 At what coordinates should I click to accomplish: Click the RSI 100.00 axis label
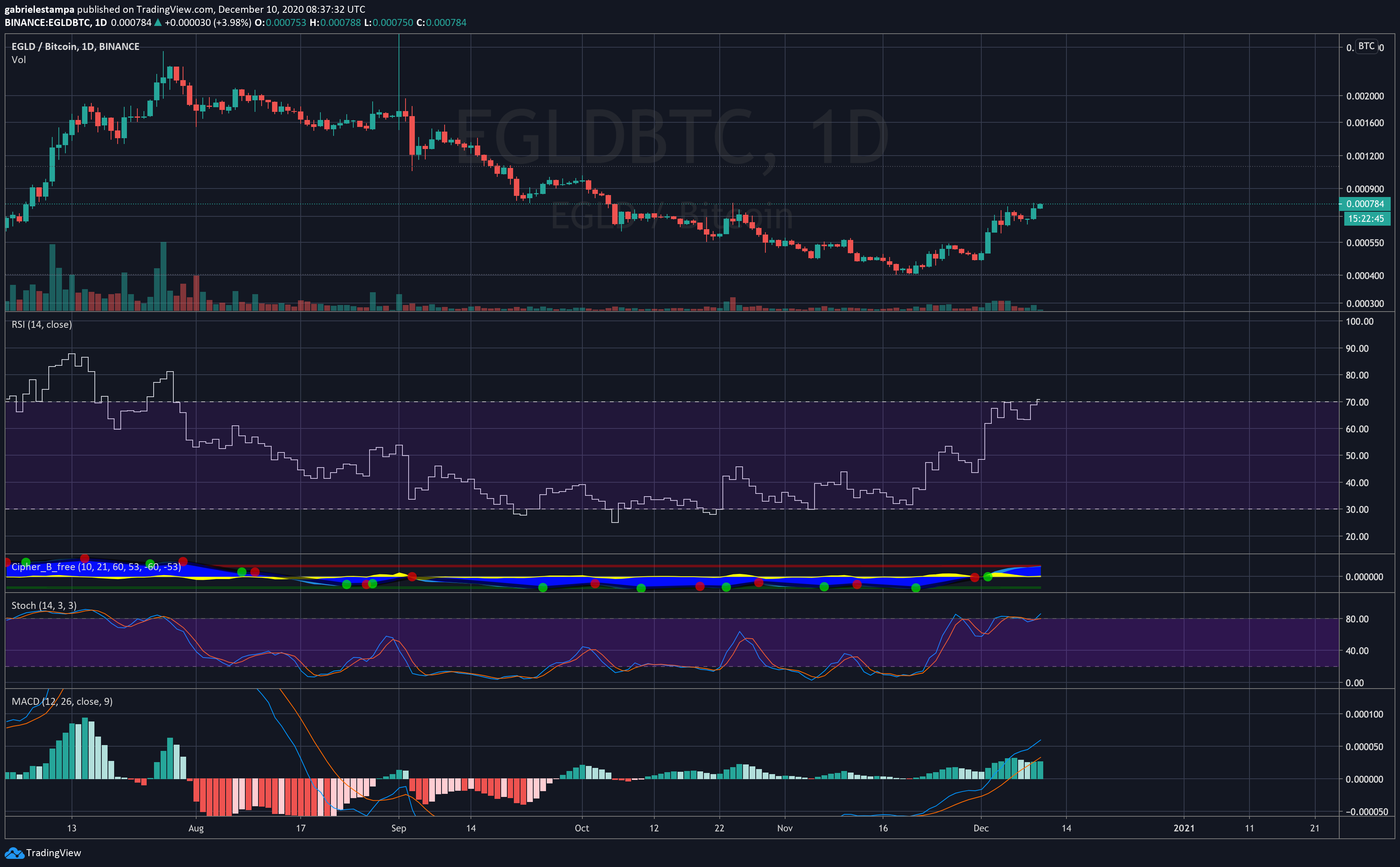click(1359, 321)
